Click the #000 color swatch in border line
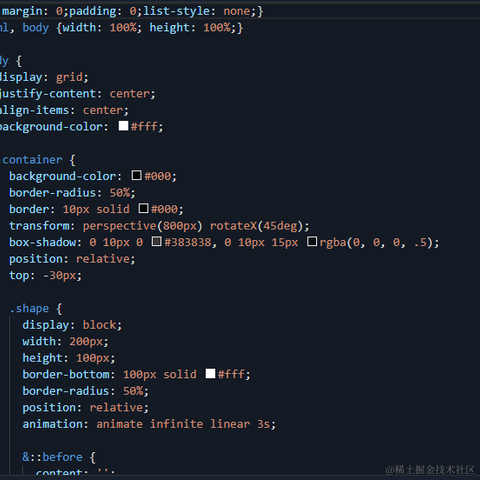 [143, 208]
